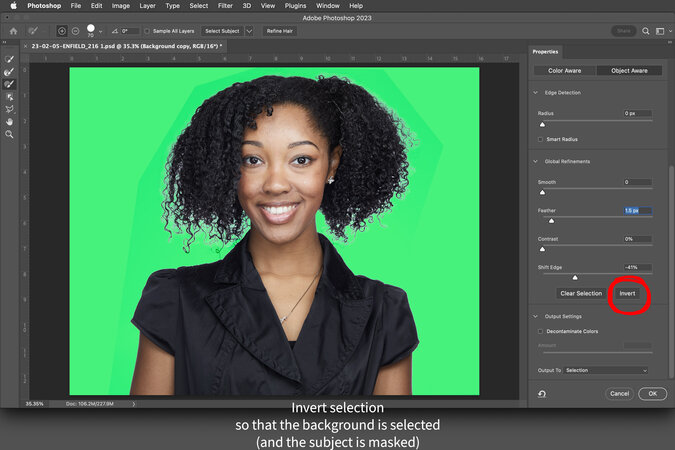Choose the subtract-from-selection minus icon
The image size is (675, 450).
77,31
